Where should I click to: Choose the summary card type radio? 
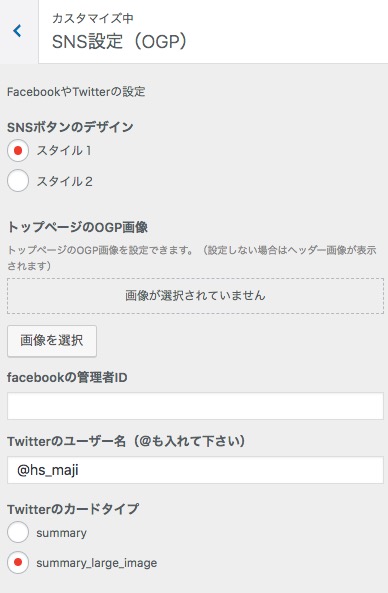click(18, 532)
